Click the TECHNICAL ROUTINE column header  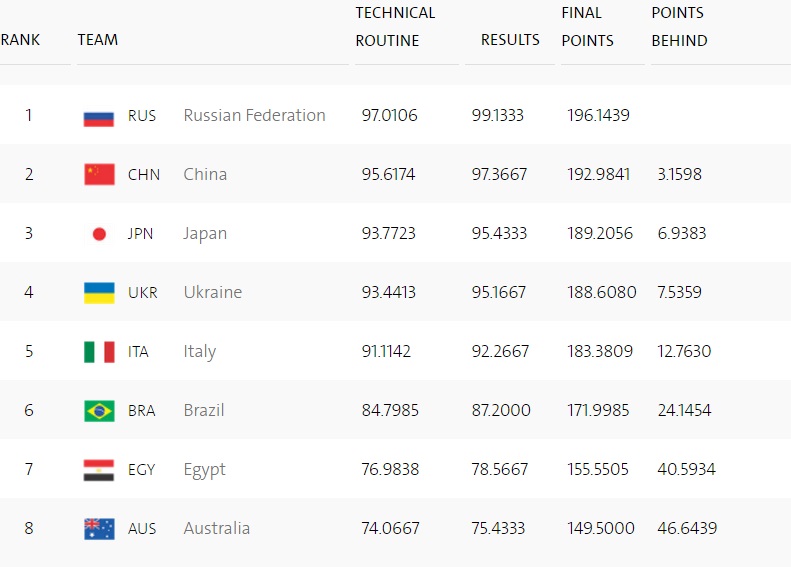click(395, 27)
